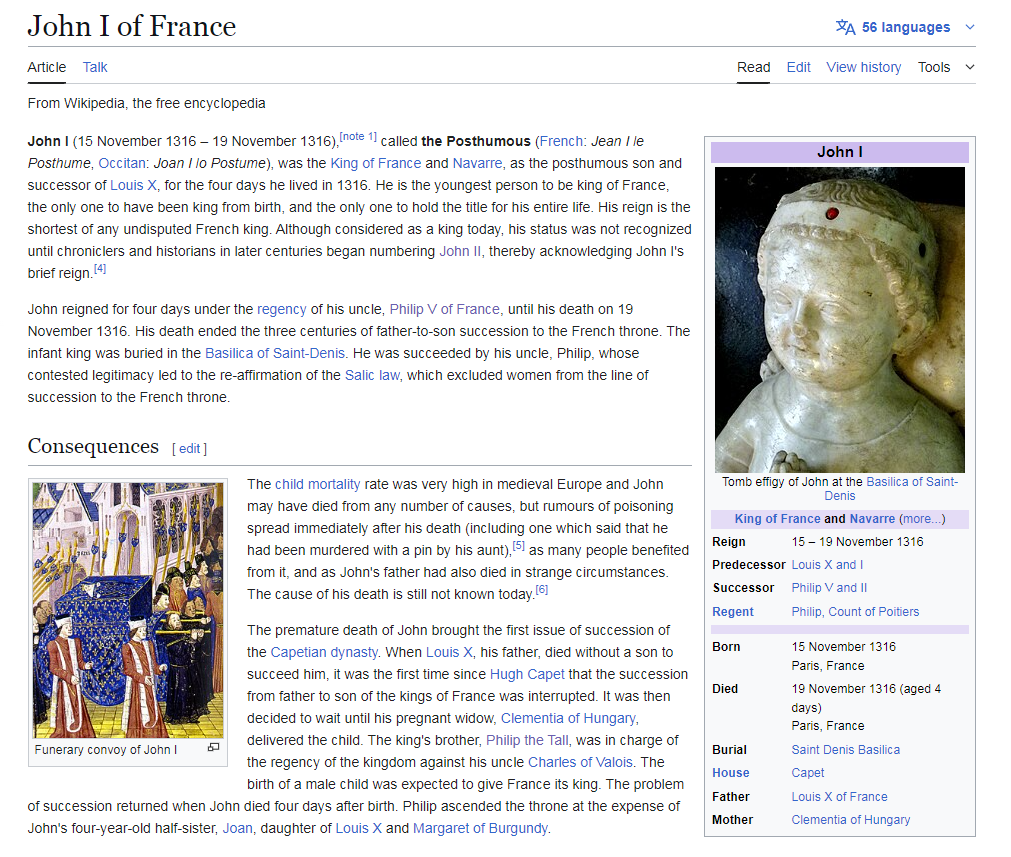This screenshot has height=857, width=1011.
Task: Click the Louis X link in Consequences section
Action: (x=449, y=652)
